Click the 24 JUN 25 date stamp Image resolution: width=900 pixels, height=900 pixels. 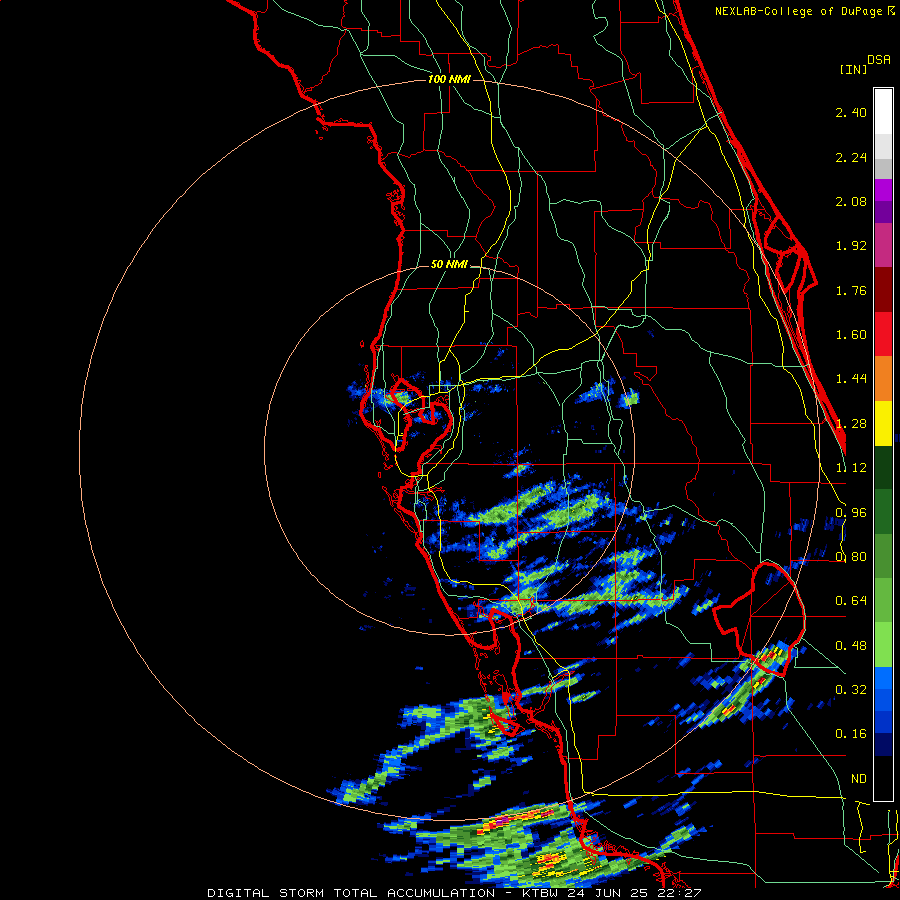pyautogui.click(x=606, y=893)
